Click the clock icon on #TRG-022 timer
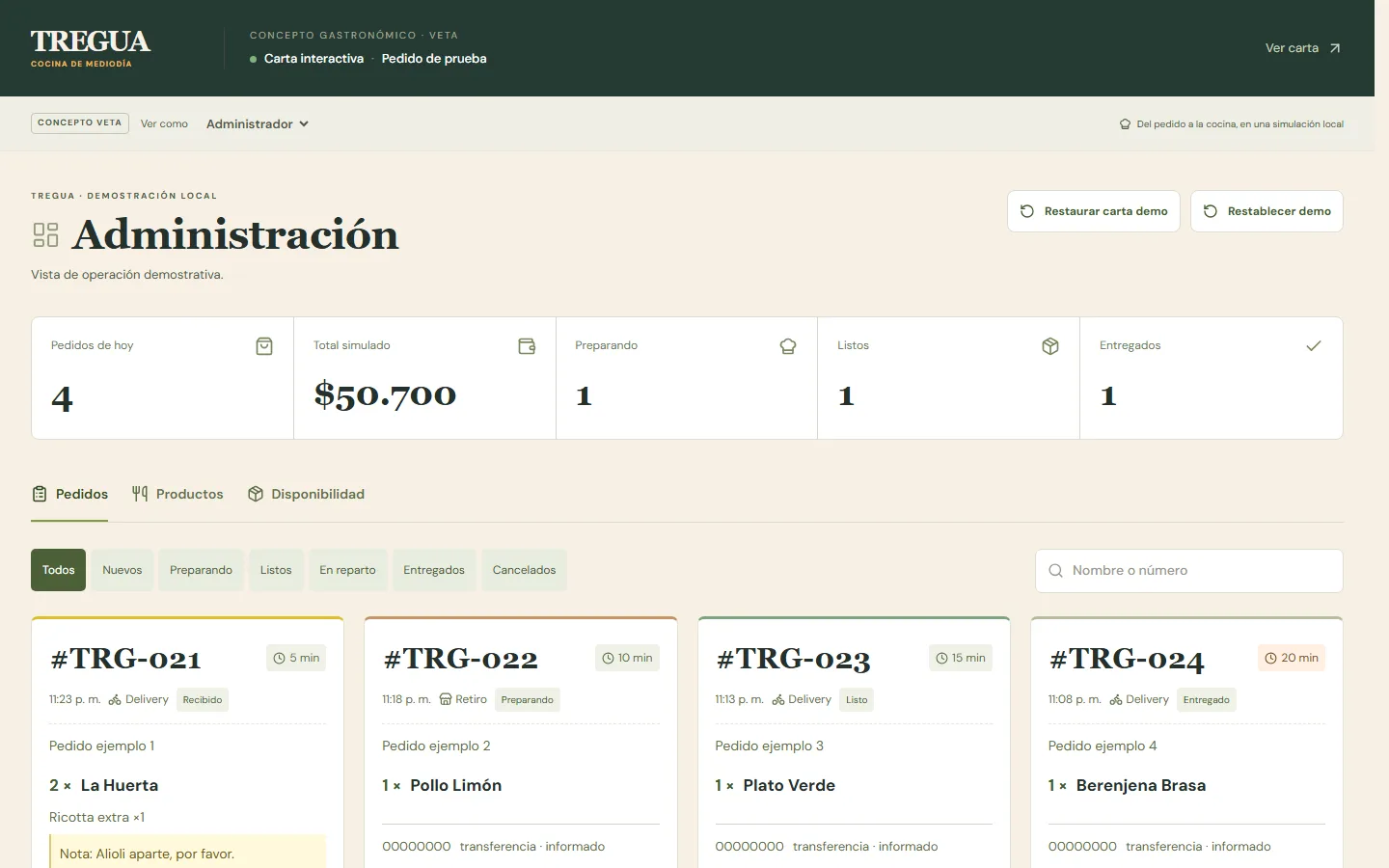This screenshot has height=868, width=1389. [x=608, y=658]
